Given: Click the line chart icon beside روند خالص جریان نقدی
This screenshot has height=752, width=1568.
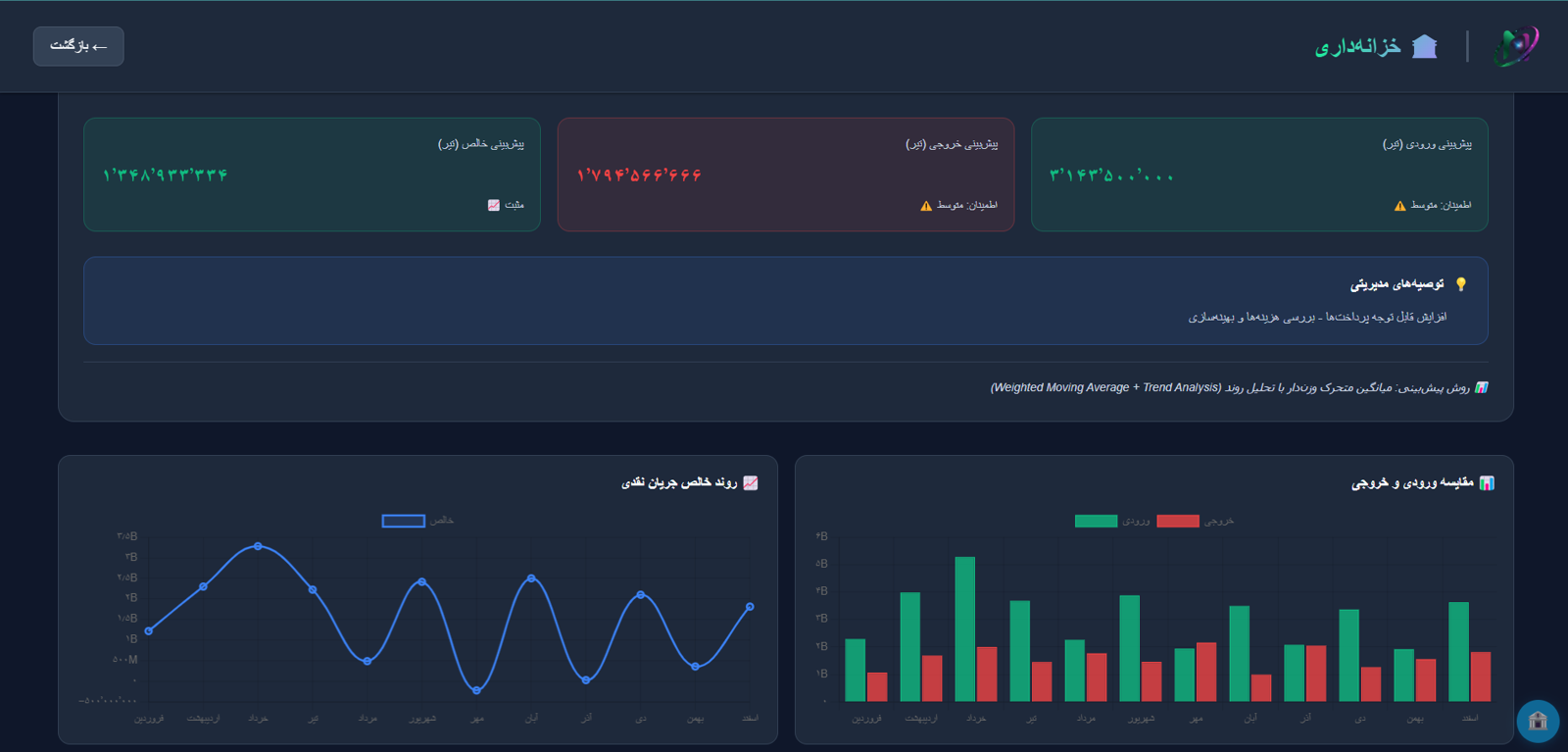Looking at the screenshot, I should [x=751, y=482].
